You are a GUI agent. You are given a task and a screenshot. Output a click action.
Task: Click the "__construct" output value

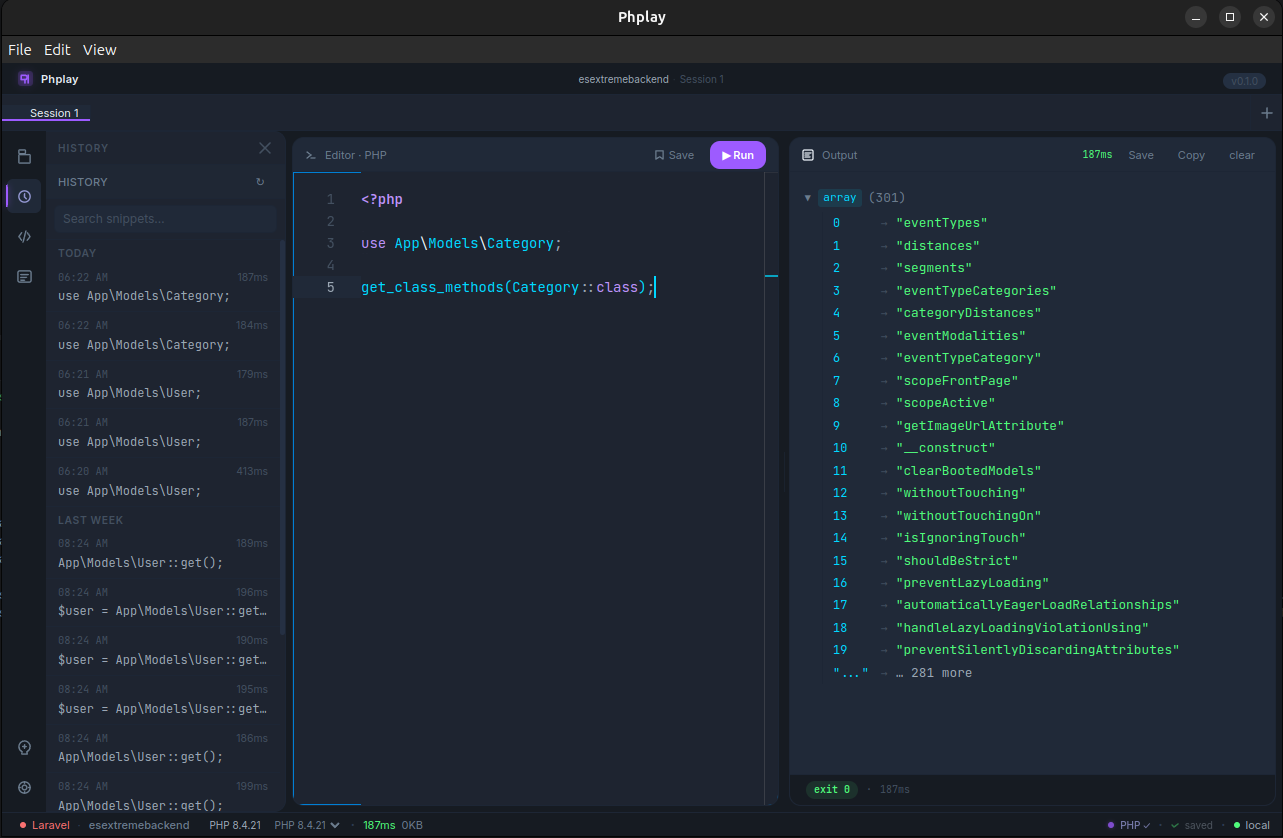[x=945, y=448]
